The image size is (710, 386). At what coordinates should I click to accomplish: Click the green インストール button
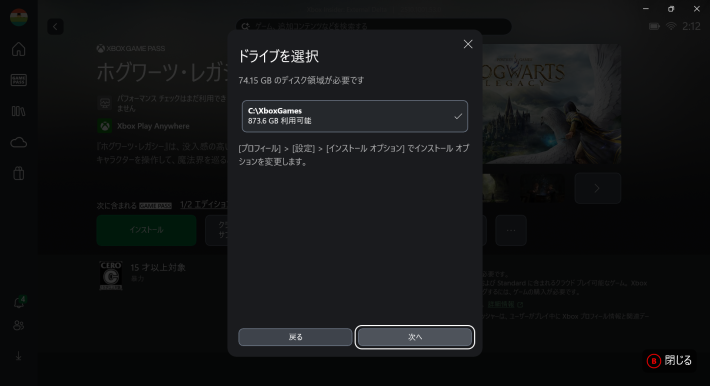pyautogui.click(x=146, y=230)
